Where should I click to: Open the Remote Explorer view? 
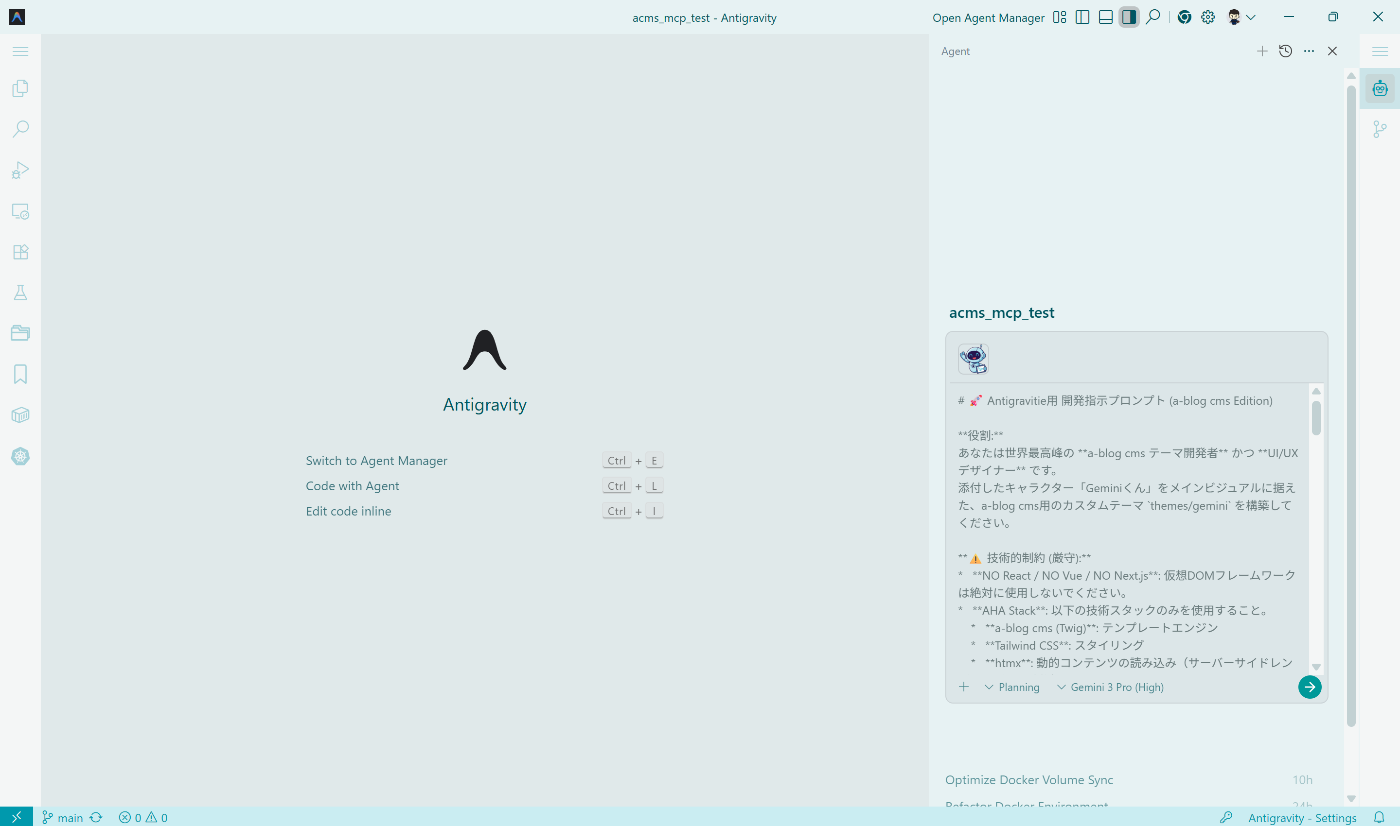pyautogui.click(x=20, y=212)
